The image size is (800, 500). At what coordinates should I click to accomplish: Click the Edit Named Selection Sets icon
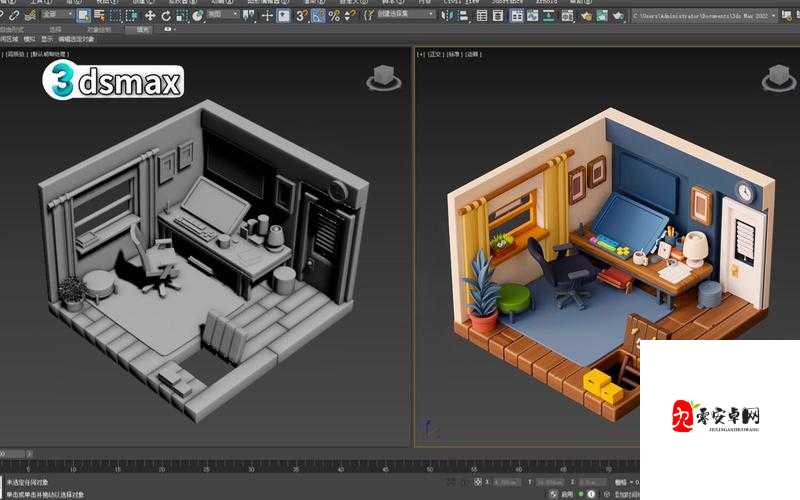click(369, 16)
